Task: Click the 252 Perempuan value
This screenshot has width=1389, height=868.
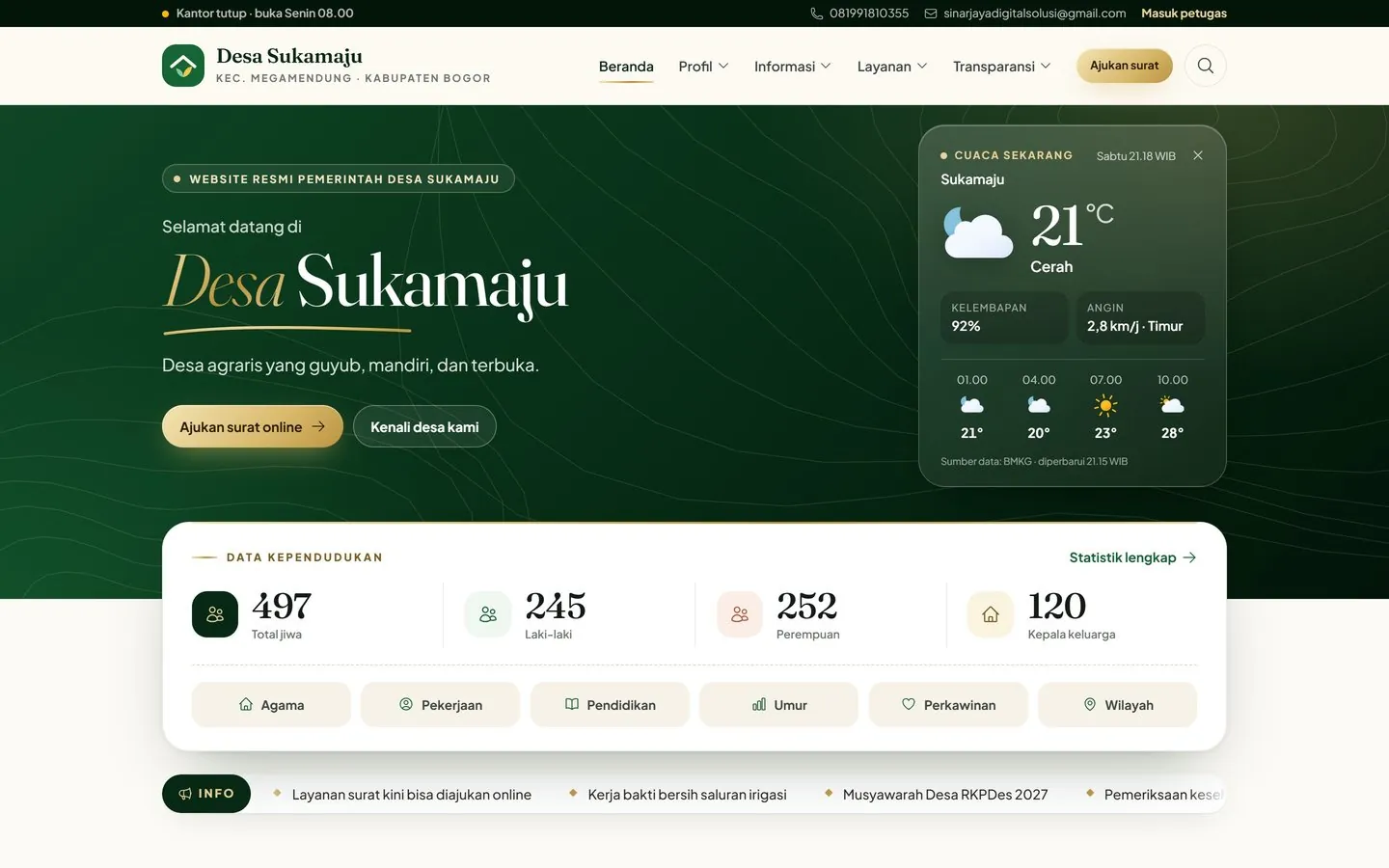Action: (x=807, y=607)
